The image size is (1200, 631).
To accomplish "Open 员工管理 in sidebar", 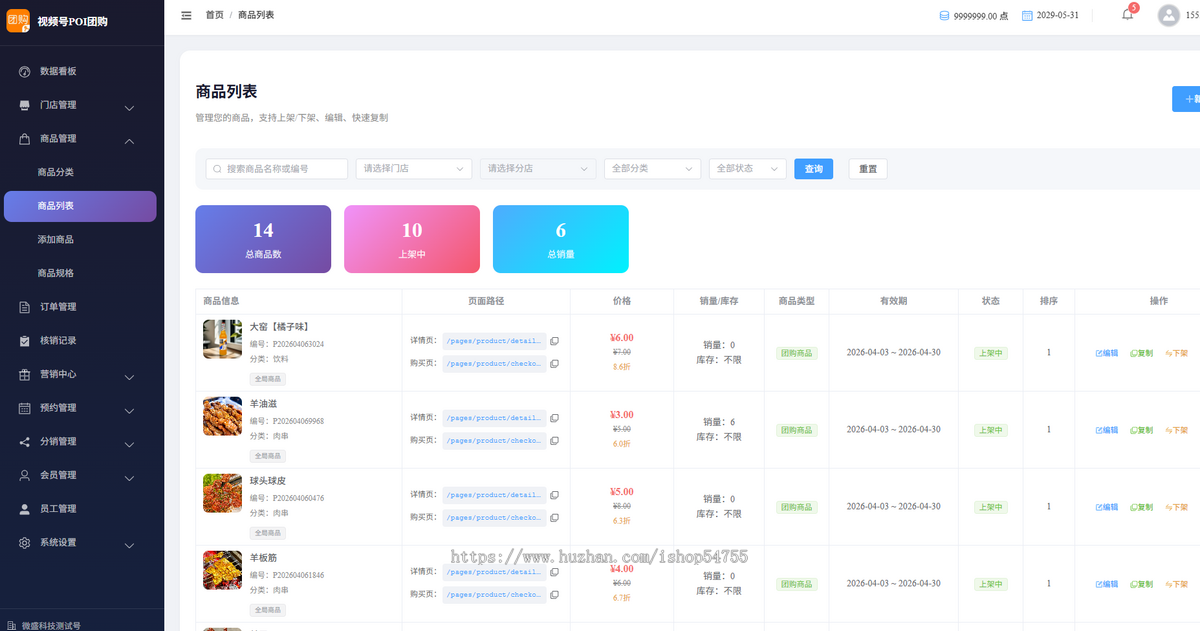I will coord(82,509).
